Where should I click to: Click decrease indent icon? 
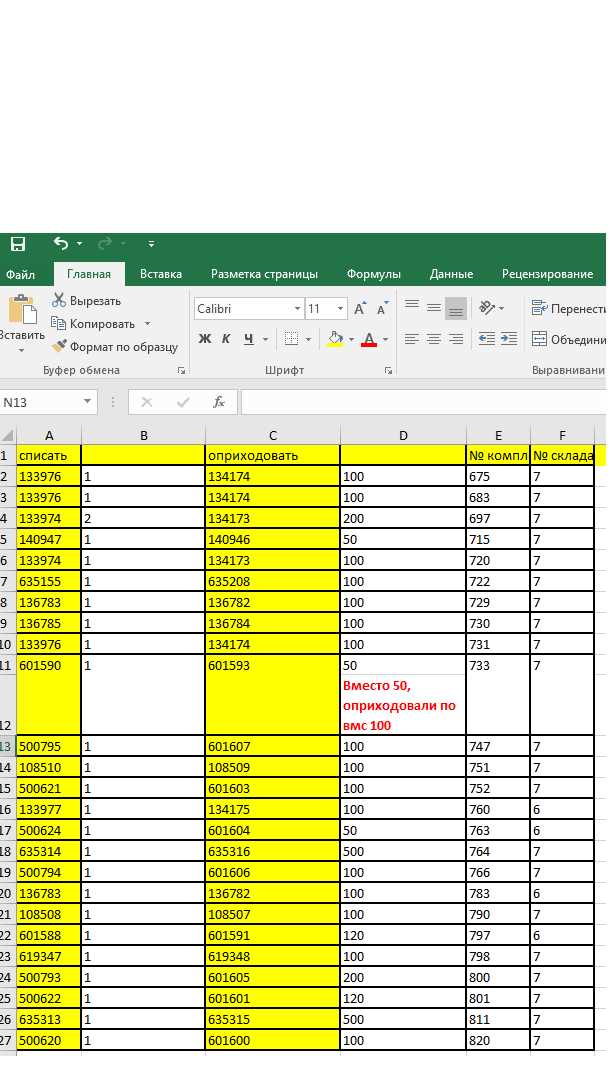[x=487, y=339]
